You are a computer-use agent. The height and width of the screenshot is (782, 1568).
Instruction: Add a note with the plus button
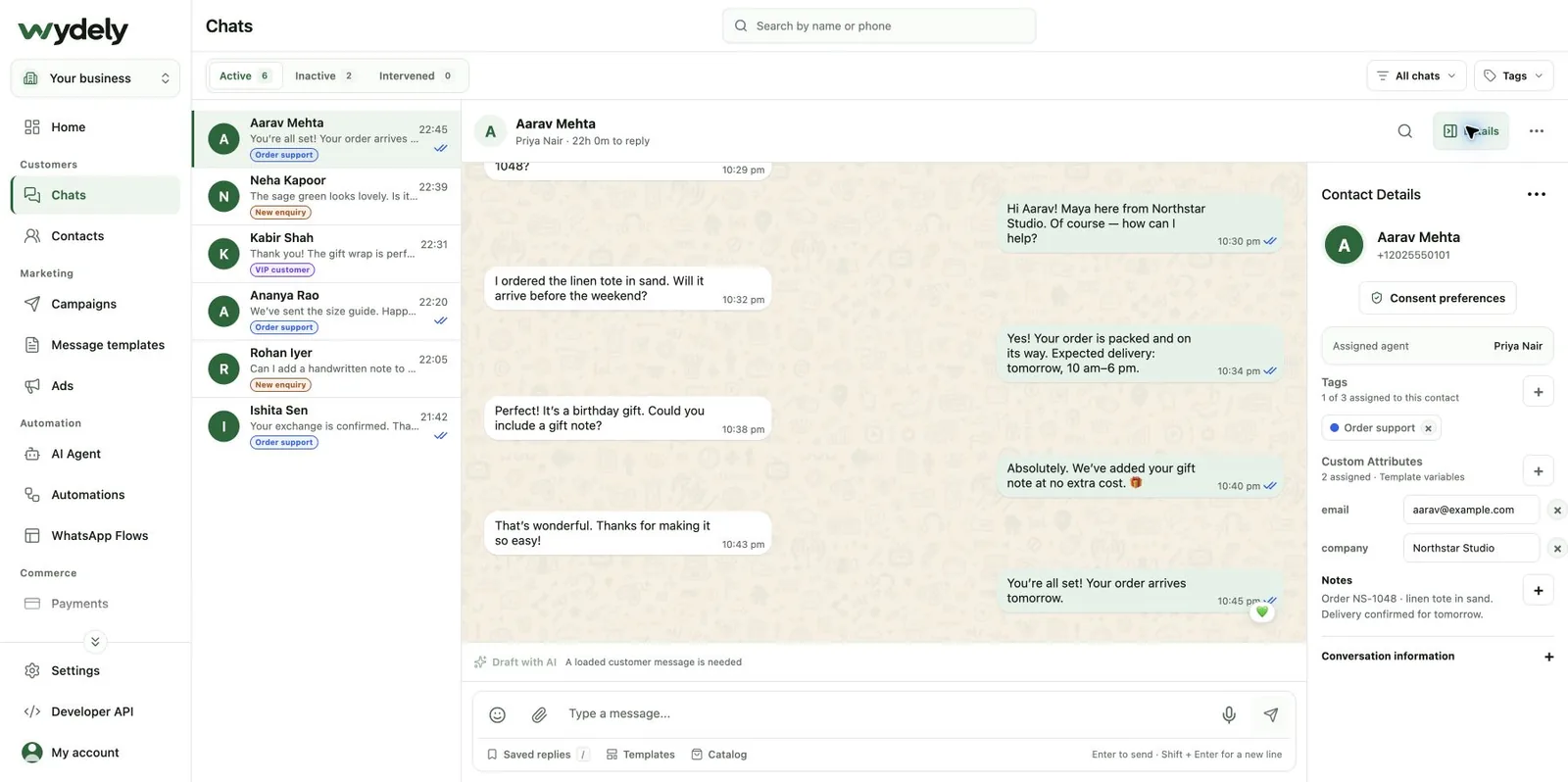pyautogui.click(x=1538, y=591)
